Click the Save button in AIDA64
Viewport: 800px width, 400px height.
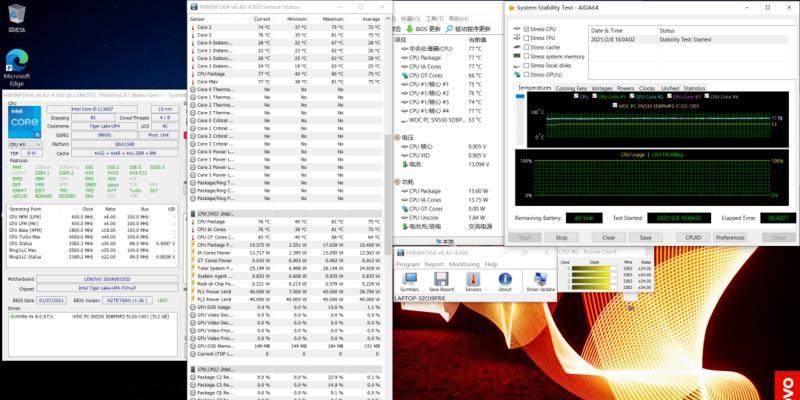(x=645, y=237)
